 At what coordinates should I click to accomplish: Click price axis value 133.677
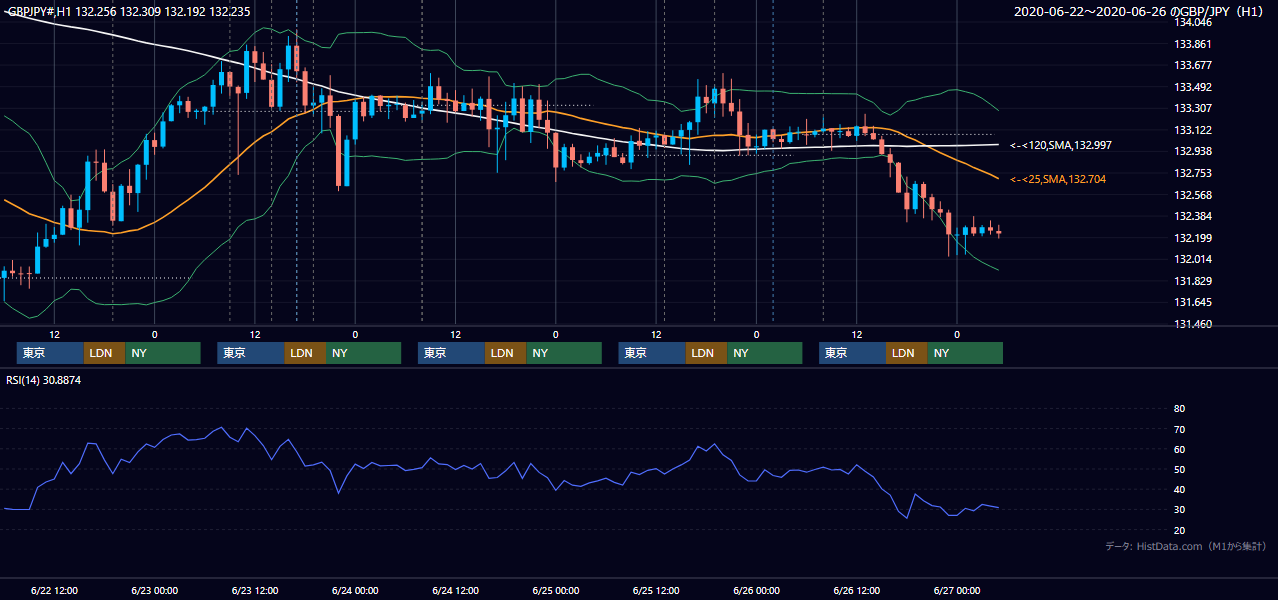point(1193,65)
